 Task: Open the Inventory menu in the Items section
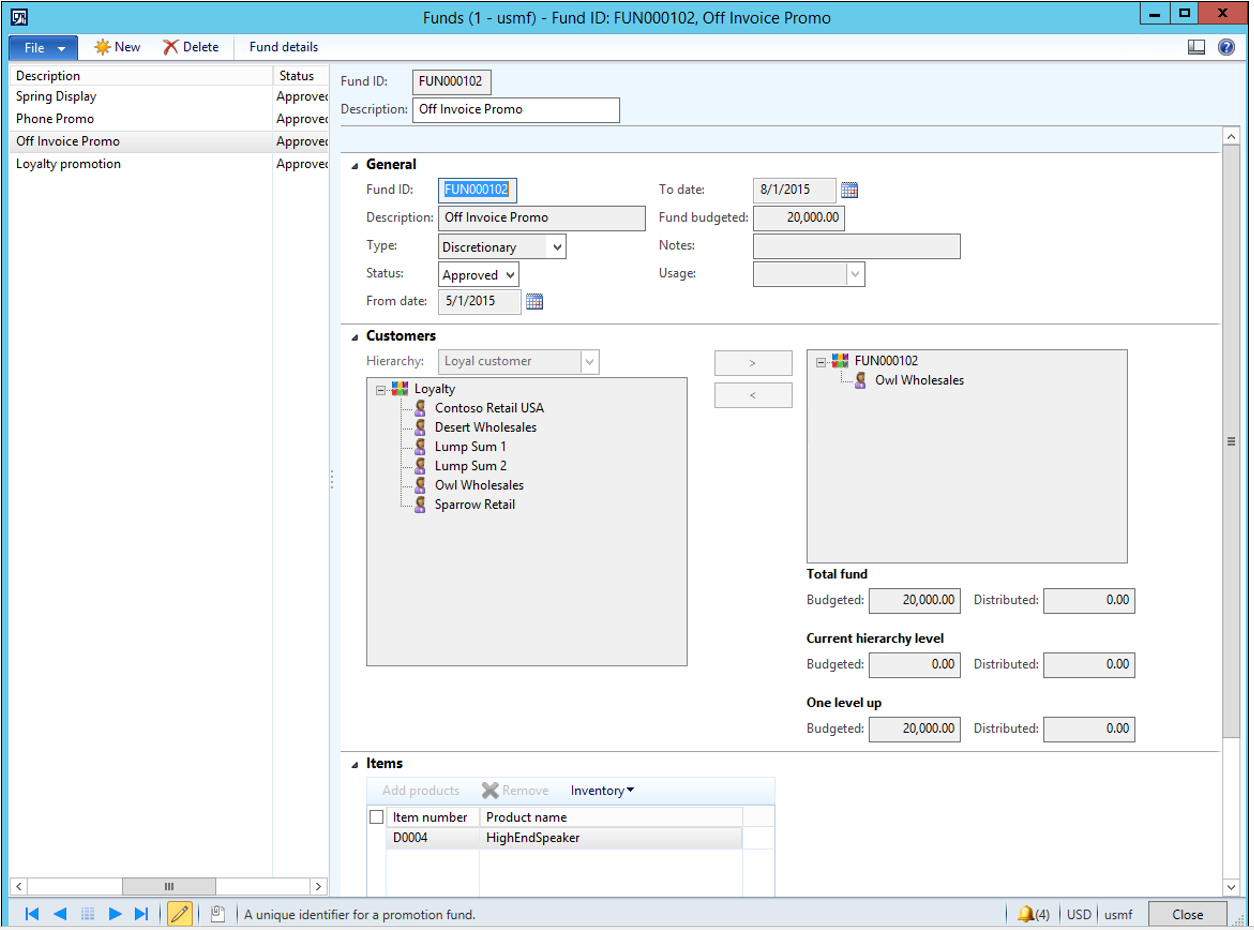pos(602,790)
